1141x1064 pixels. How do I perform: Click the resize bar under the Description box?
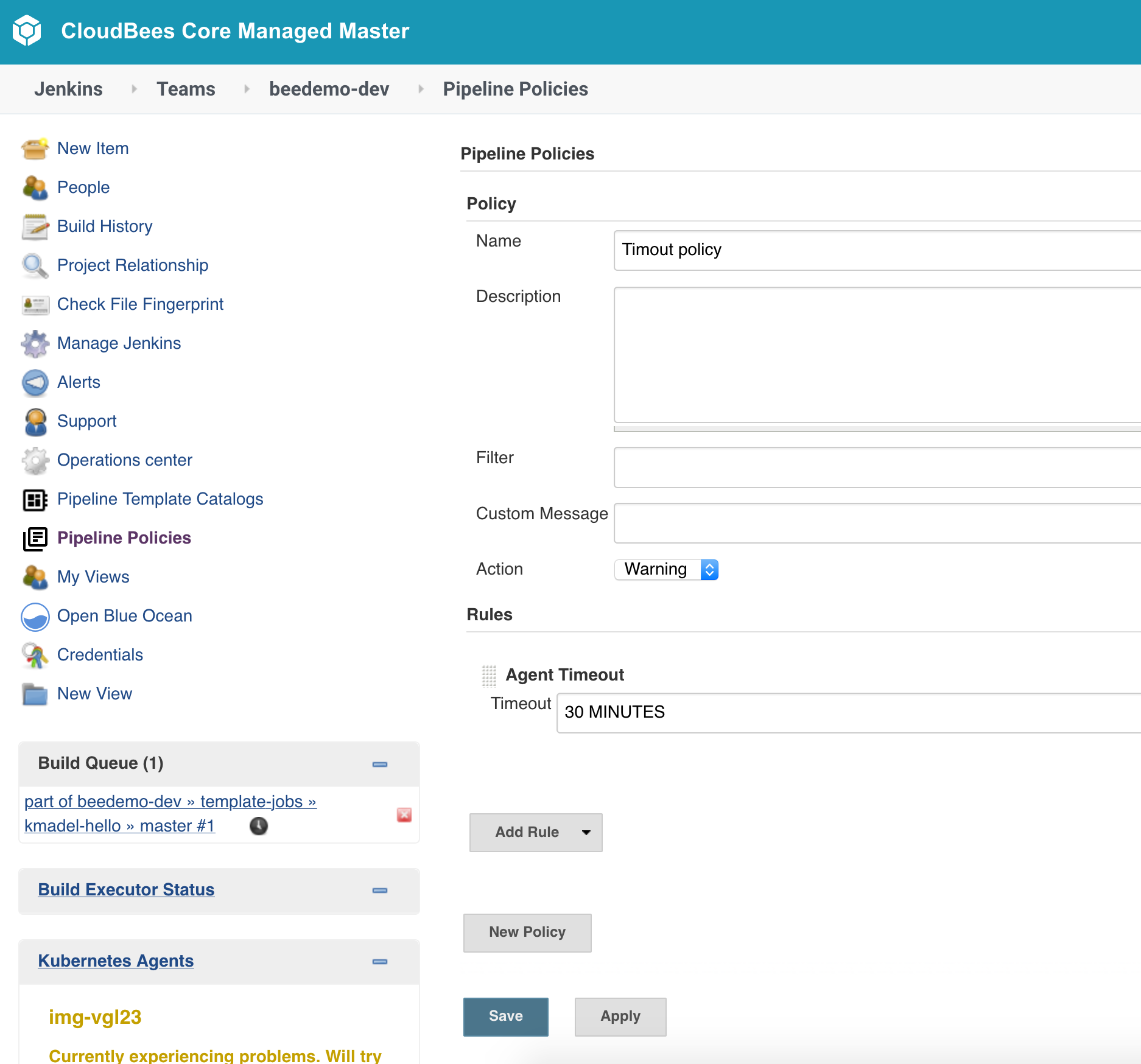coord(877,429)
